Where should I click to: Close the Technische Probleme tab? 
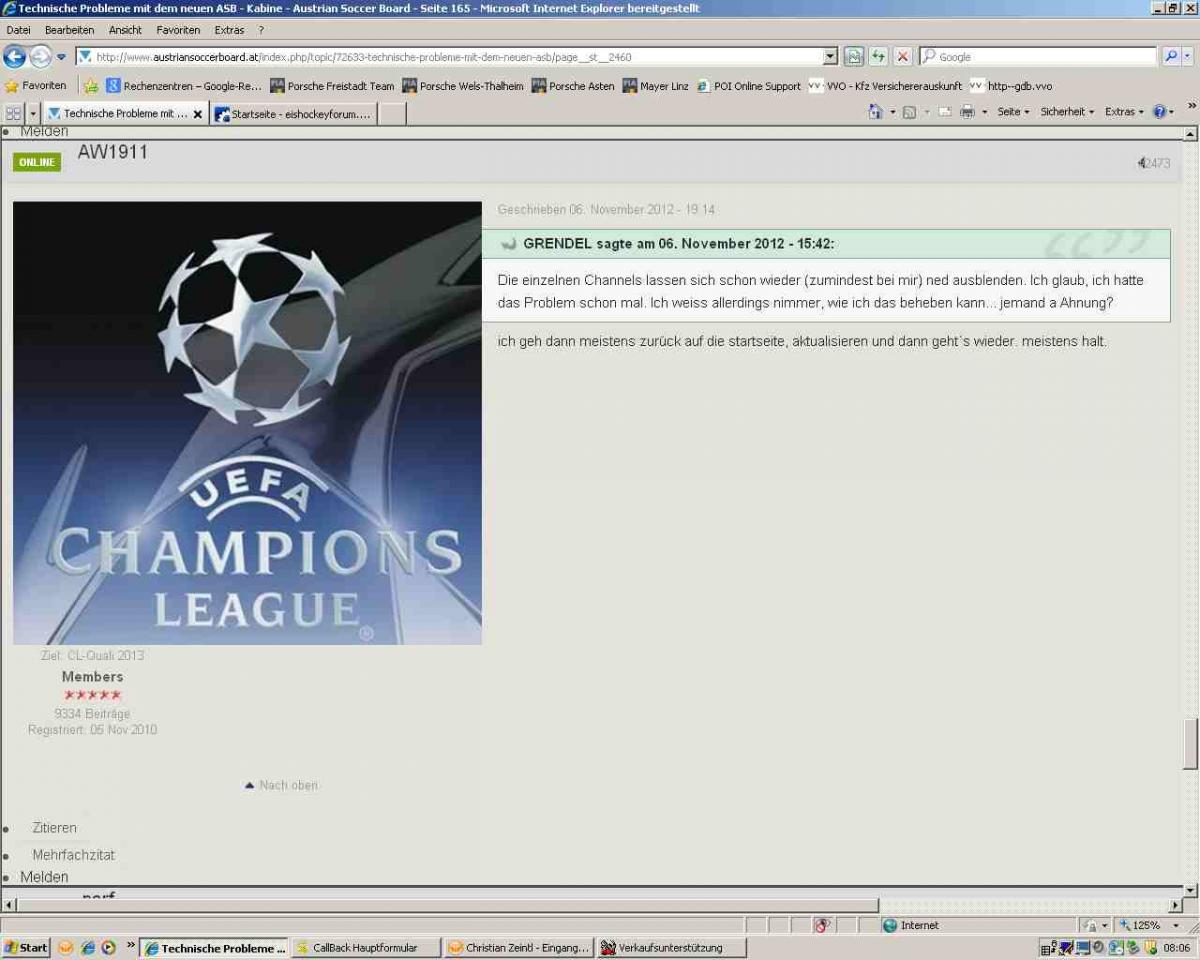pos(197,114)
